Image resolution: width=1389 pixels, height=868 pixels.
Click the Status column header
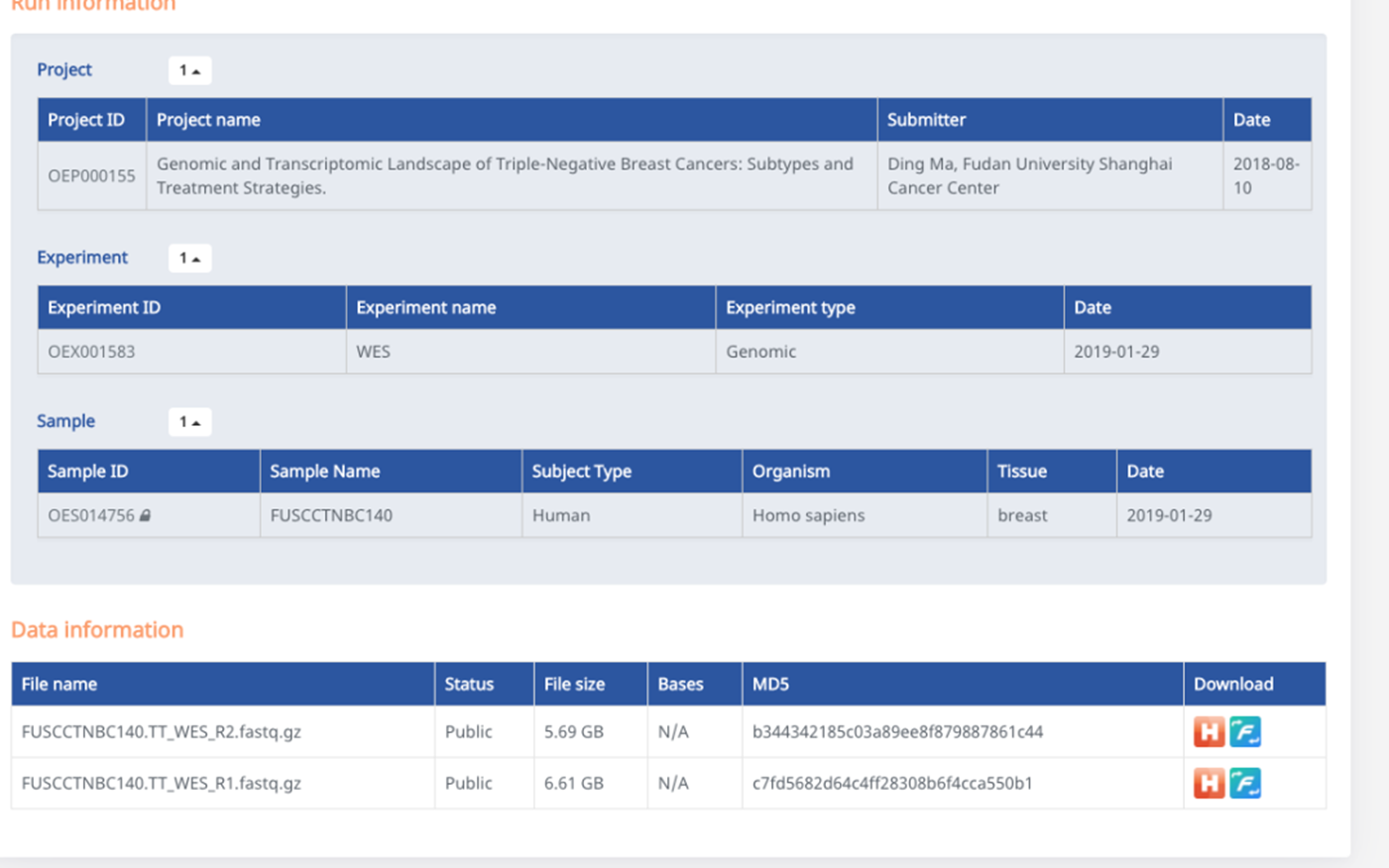tap(484, 684)
